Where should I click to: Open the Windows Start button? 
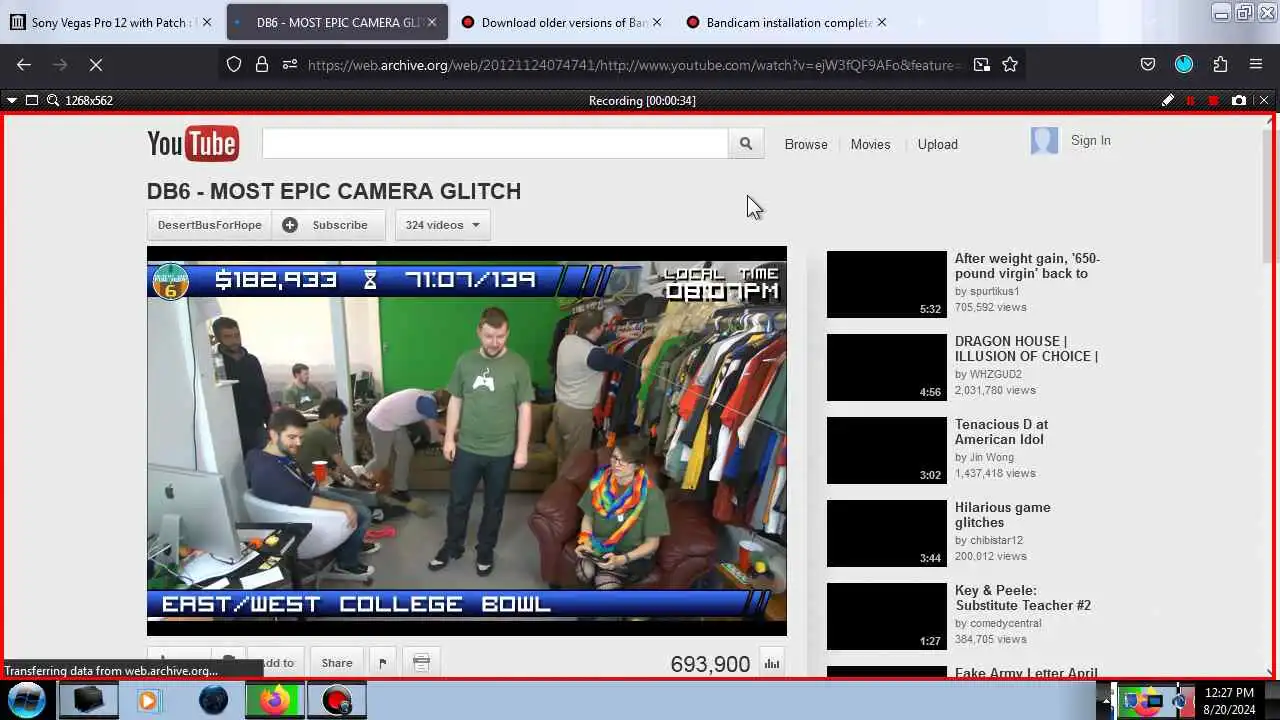pos(25,700)
